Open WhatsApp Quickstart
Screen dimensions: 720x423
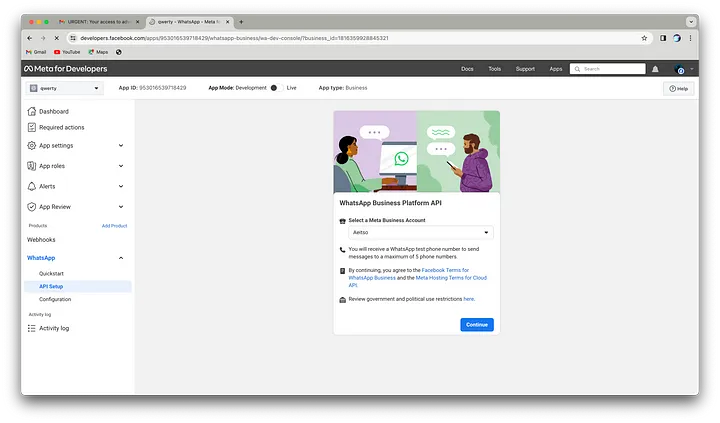point(51,274)
